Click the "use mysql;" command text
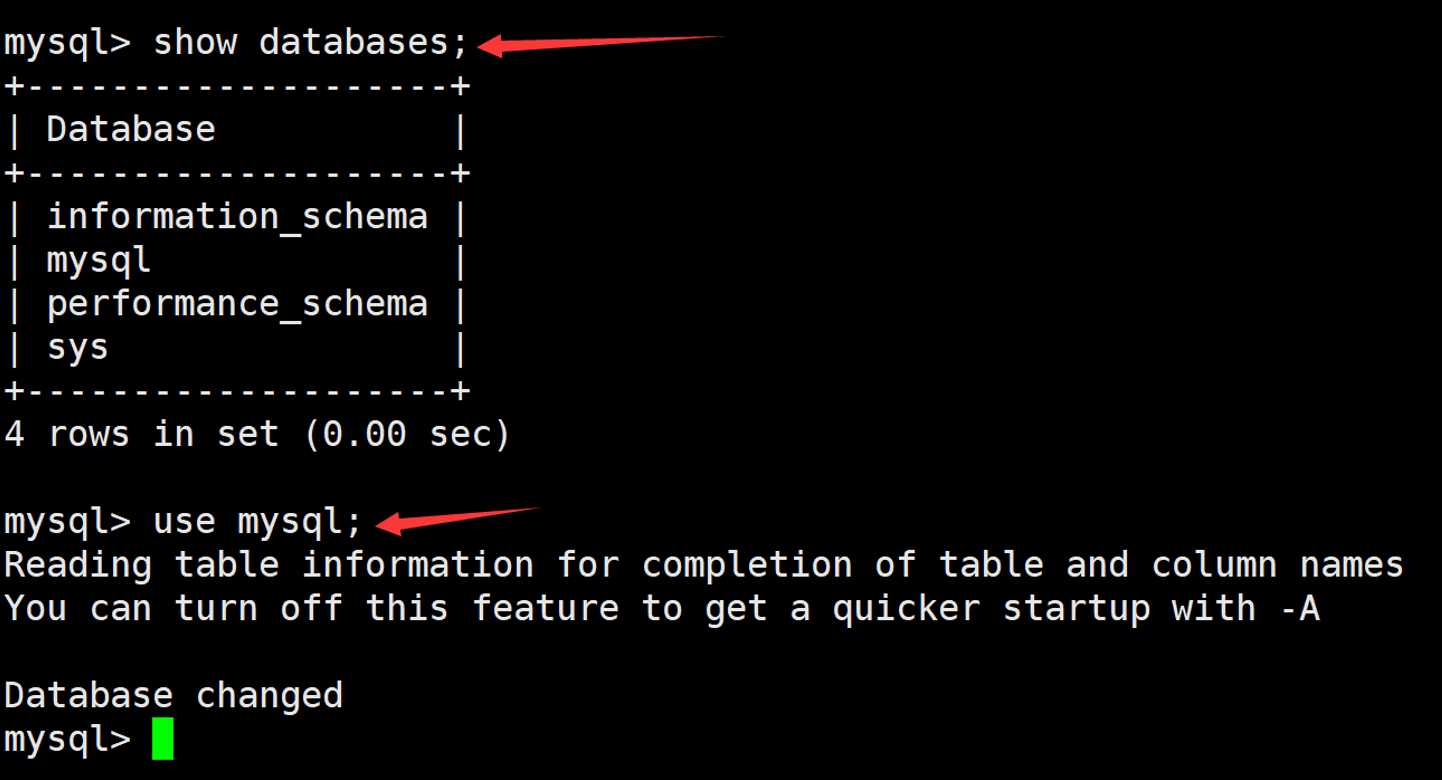The width and height of the screenshot is (1442, 780). [x=257, y=521]
